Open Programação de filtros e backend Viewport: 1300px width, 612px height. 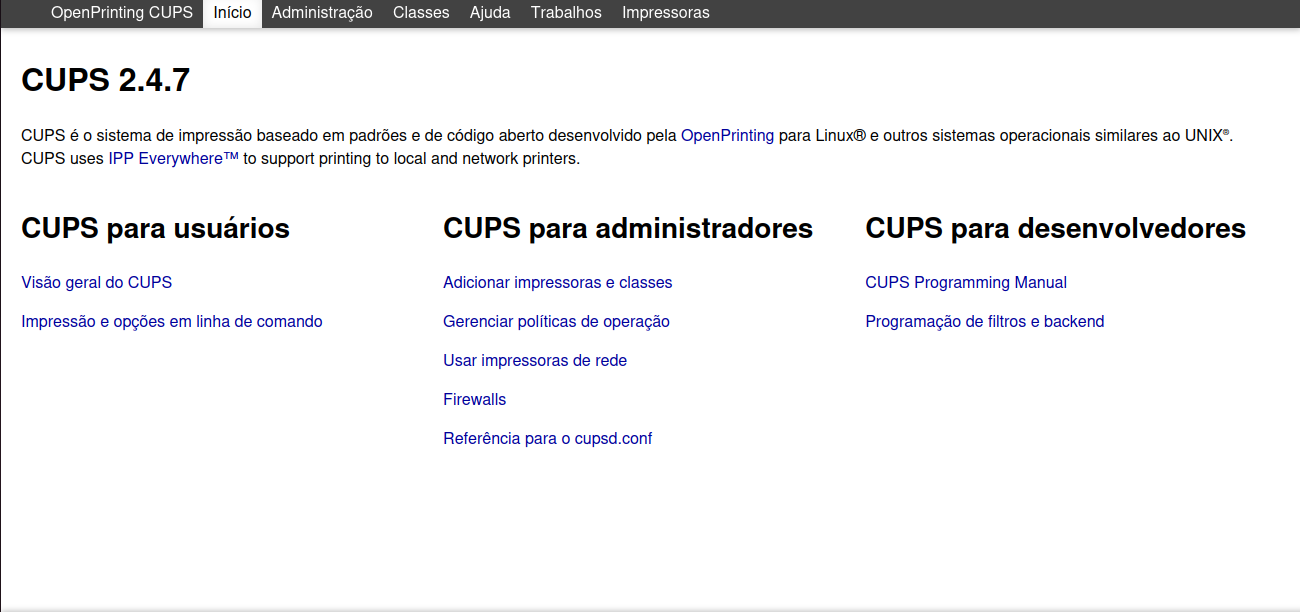[985, 321]
